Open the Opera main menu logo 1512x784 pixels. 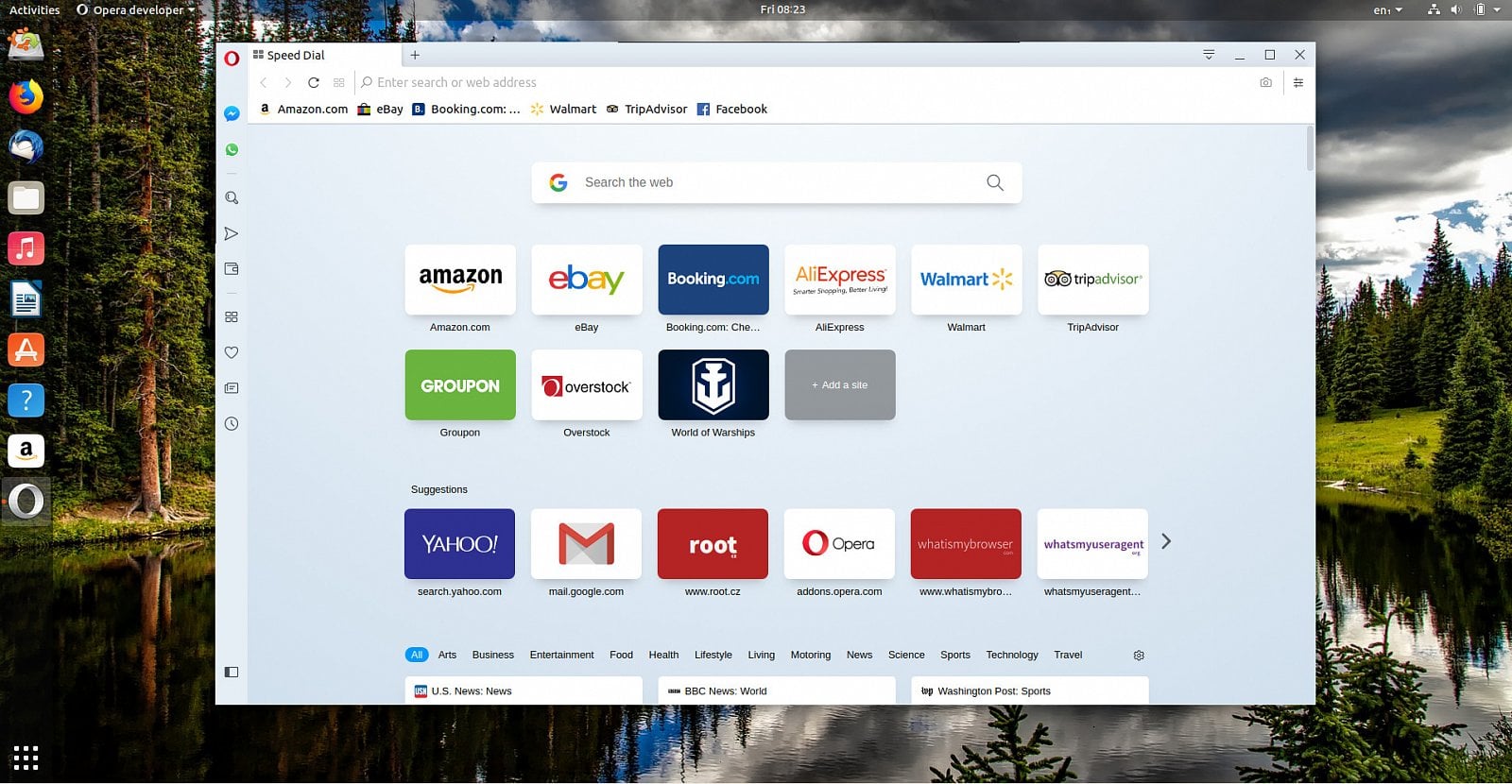pyautogui.click(x=232, y=59)
